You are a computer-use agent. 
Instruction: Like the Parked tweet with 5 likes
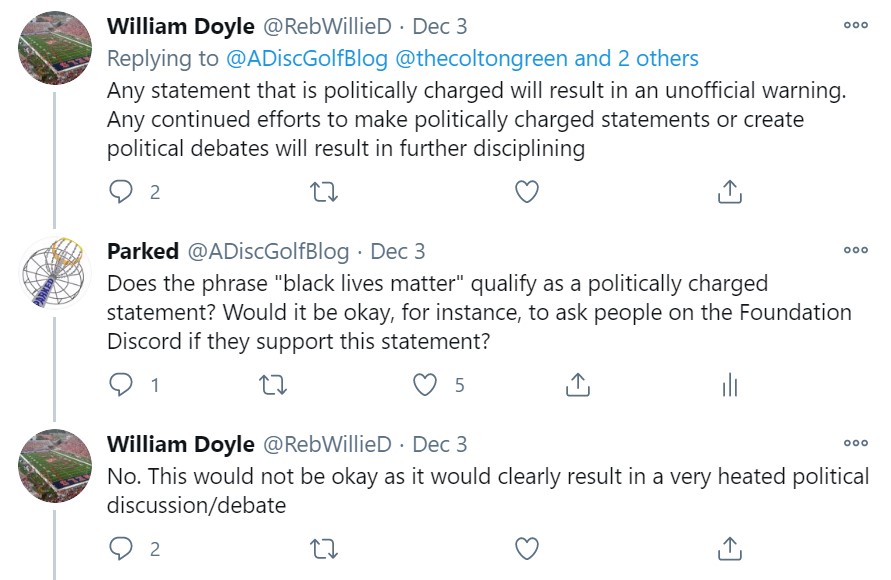[x=426, y=384]
